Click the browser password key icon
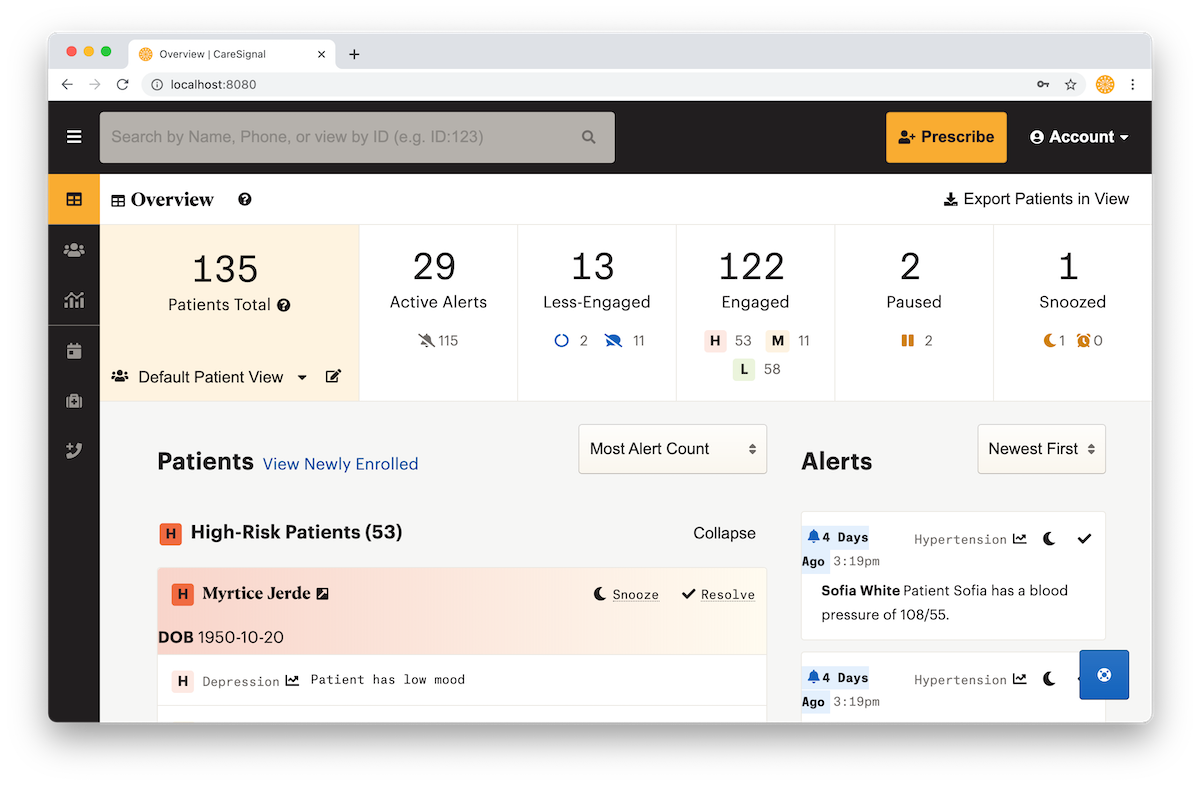 1043,85
